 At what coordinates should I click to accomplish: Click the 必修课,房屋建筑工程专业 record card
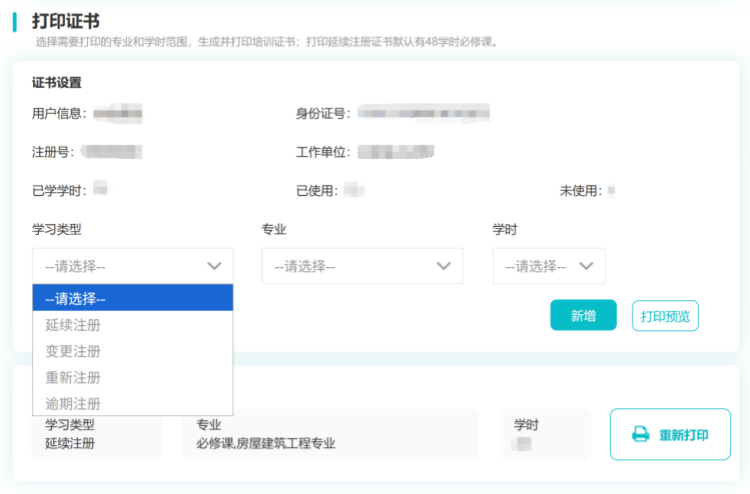click(335, 434)
